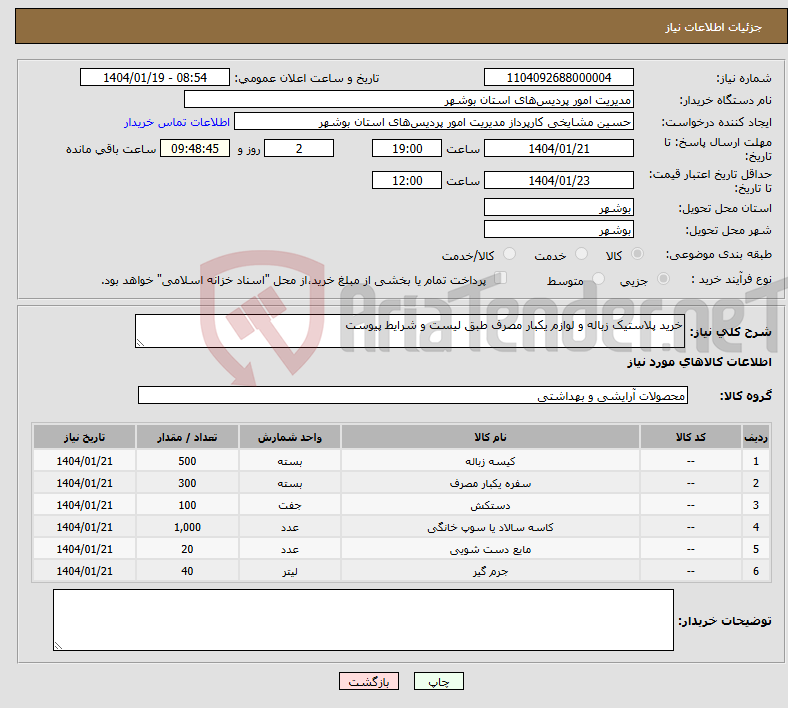Click the تاریخ نیاز column header
The image size is (788, 708).
click(85, 438)
